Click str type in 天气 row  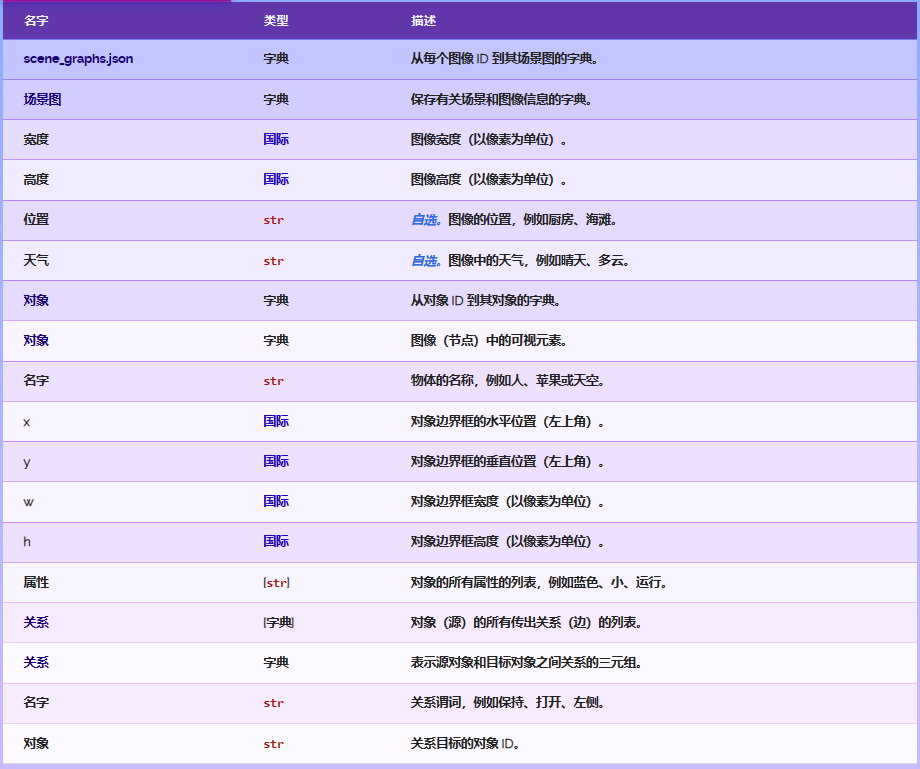point(273,260)
